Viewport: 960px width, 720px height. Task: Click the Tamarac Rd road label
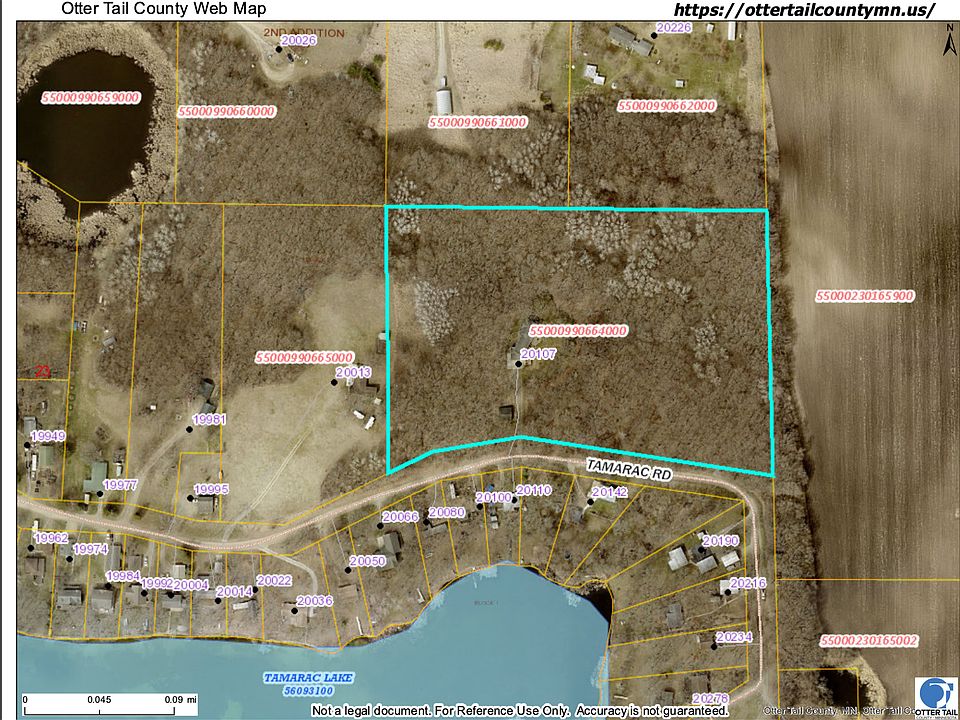(x=629, y=470)
